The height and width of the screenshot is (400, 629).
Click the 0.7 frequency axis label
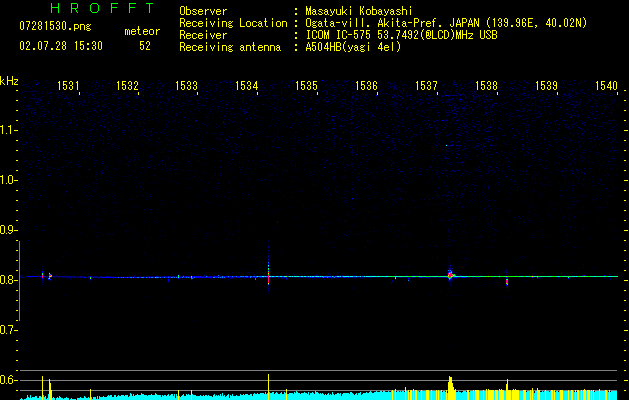point(8,330)
